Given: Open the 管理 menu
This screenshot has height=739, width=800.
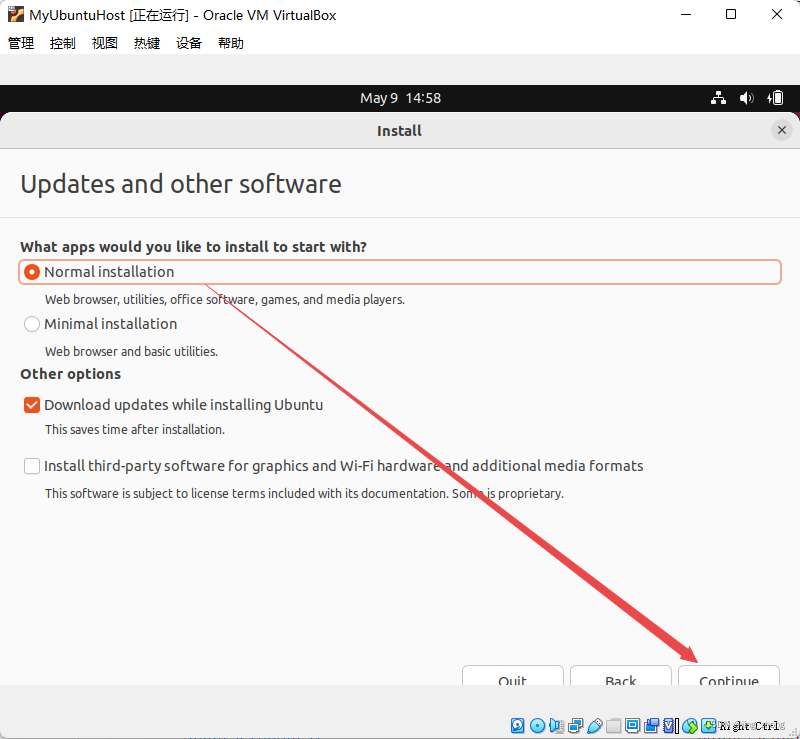Looking at the screenshot, I should [21, 43].
